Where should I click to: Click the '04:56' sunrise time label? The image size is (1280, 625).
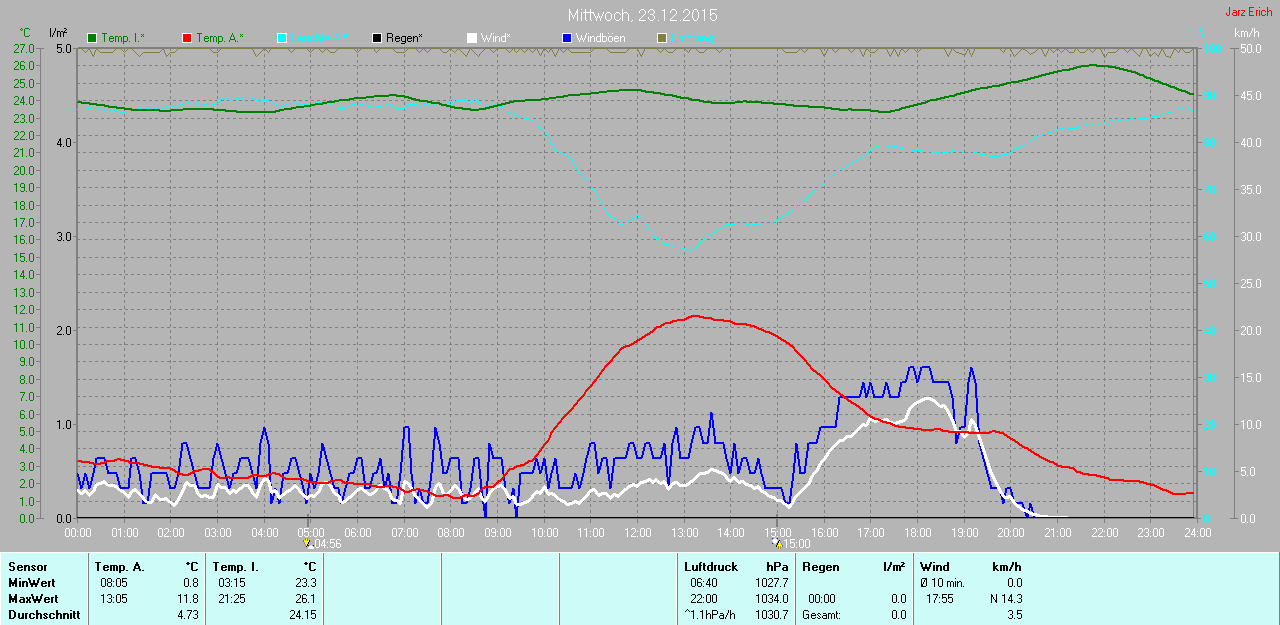(327, 544)
